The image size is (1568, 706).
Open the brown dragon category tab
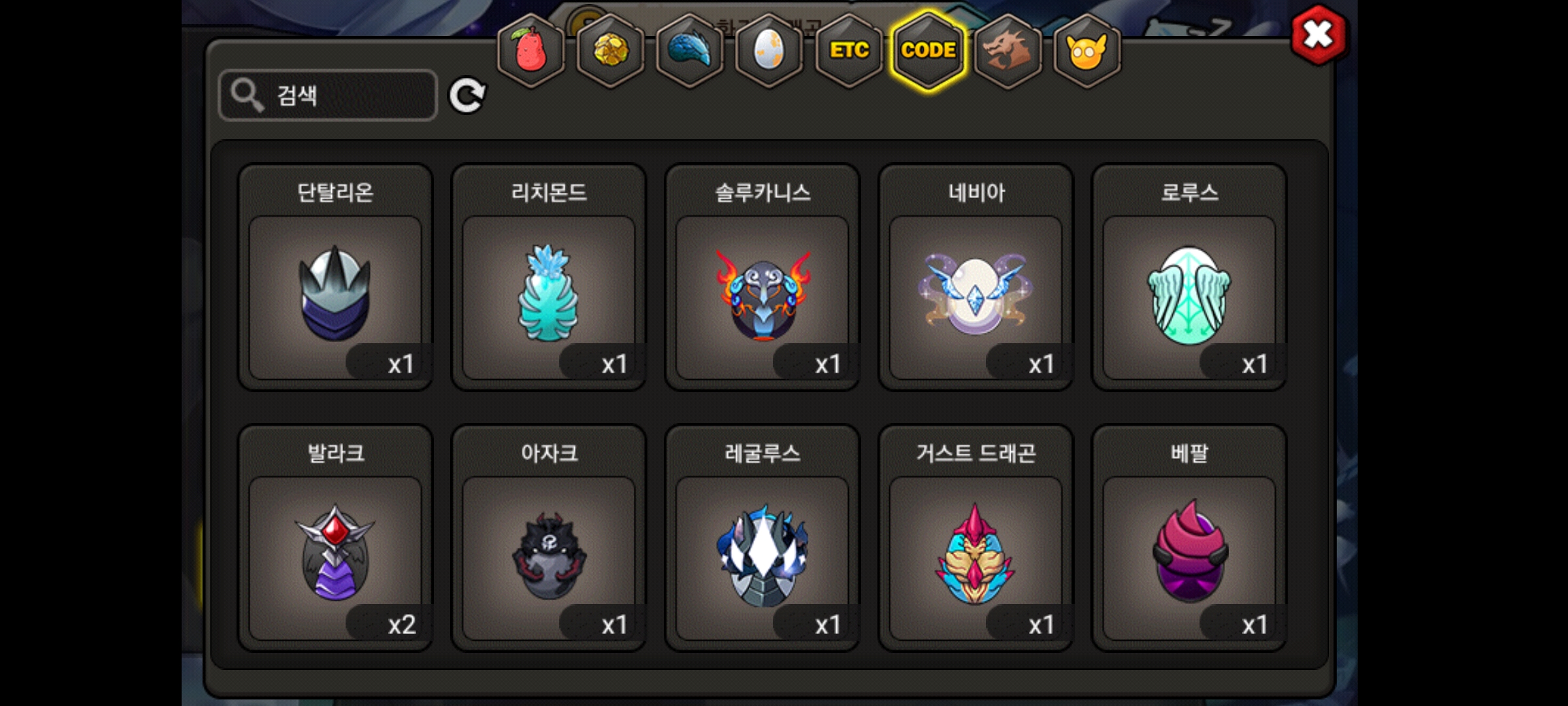[x=1007, y=50]
